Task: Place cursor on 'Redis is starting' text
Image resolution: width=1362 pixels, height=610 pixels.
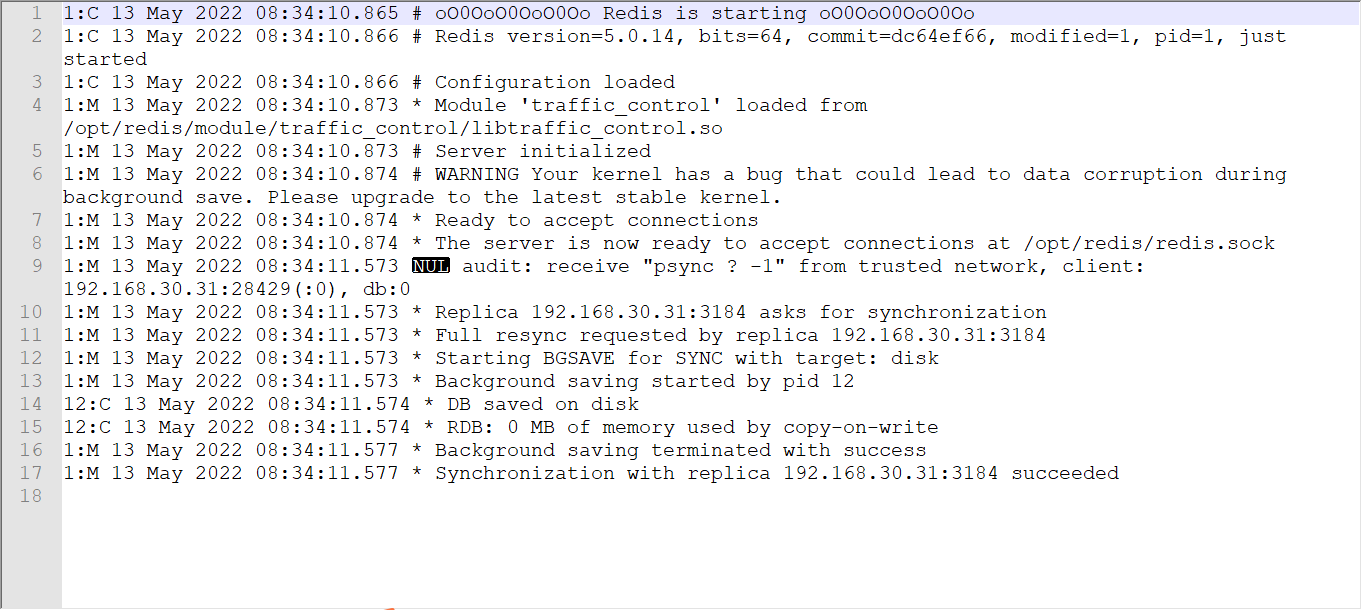Action: [x=690, y=13]
